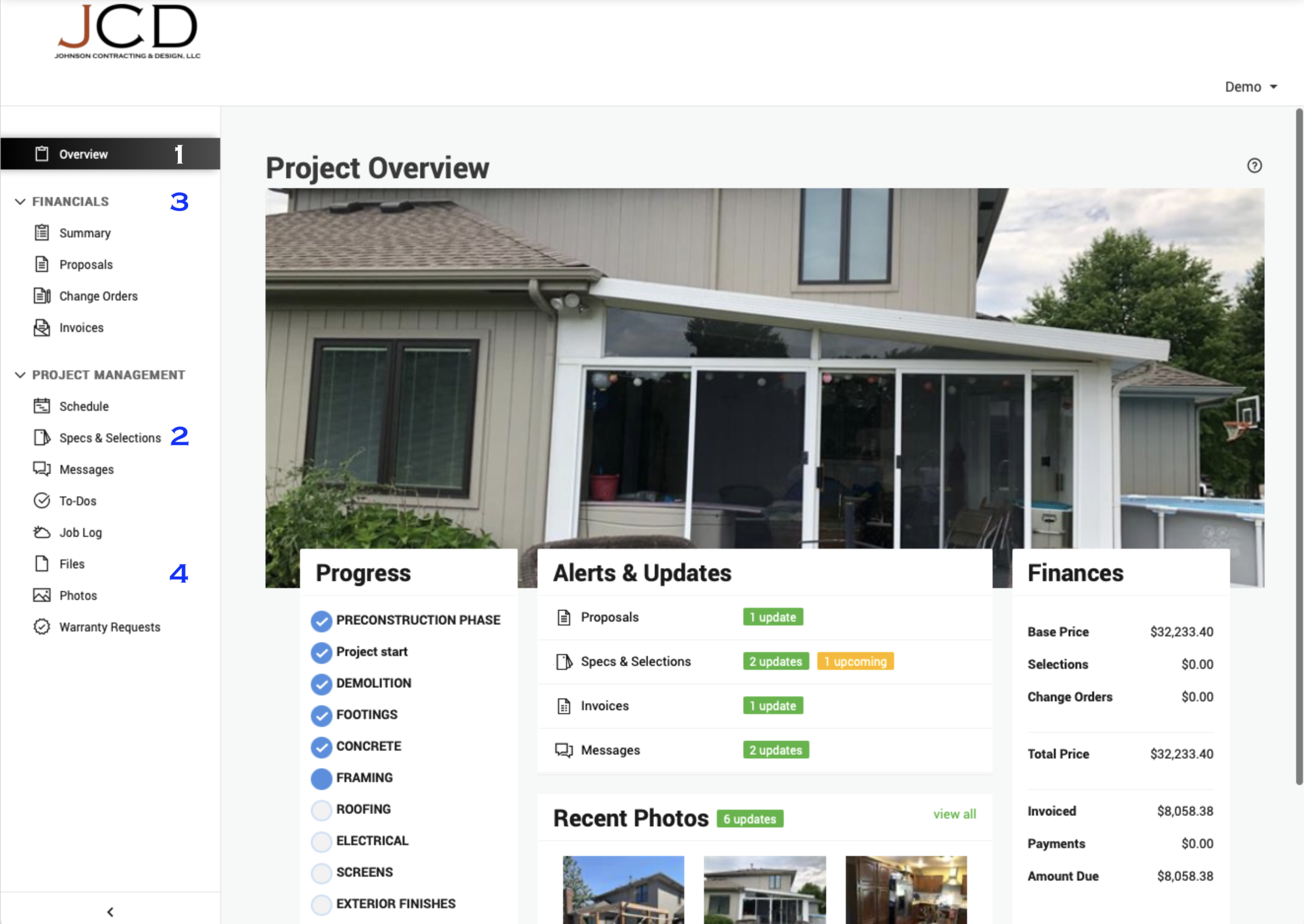Collapse the PROJECT MANAGEMENT section chevron
The image size is (1304, 924).
pos(20,375)
